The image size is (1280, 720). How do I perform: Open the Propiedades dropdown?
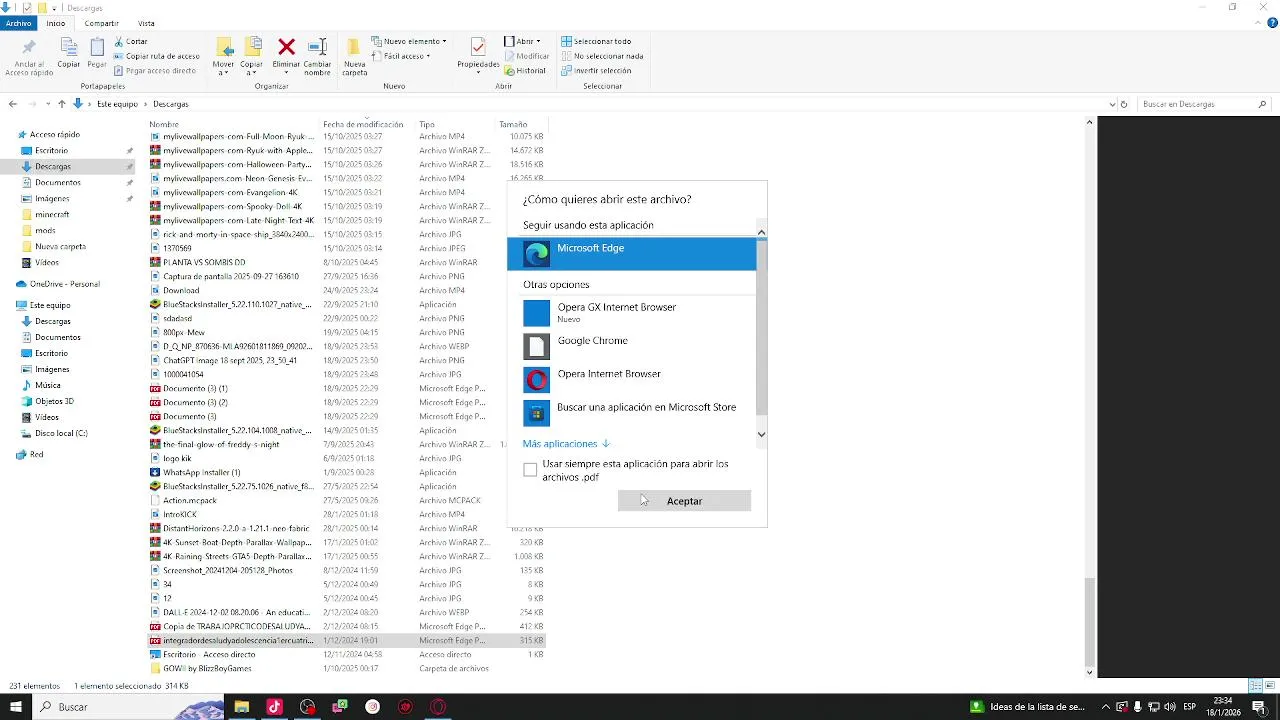[478, 55]
